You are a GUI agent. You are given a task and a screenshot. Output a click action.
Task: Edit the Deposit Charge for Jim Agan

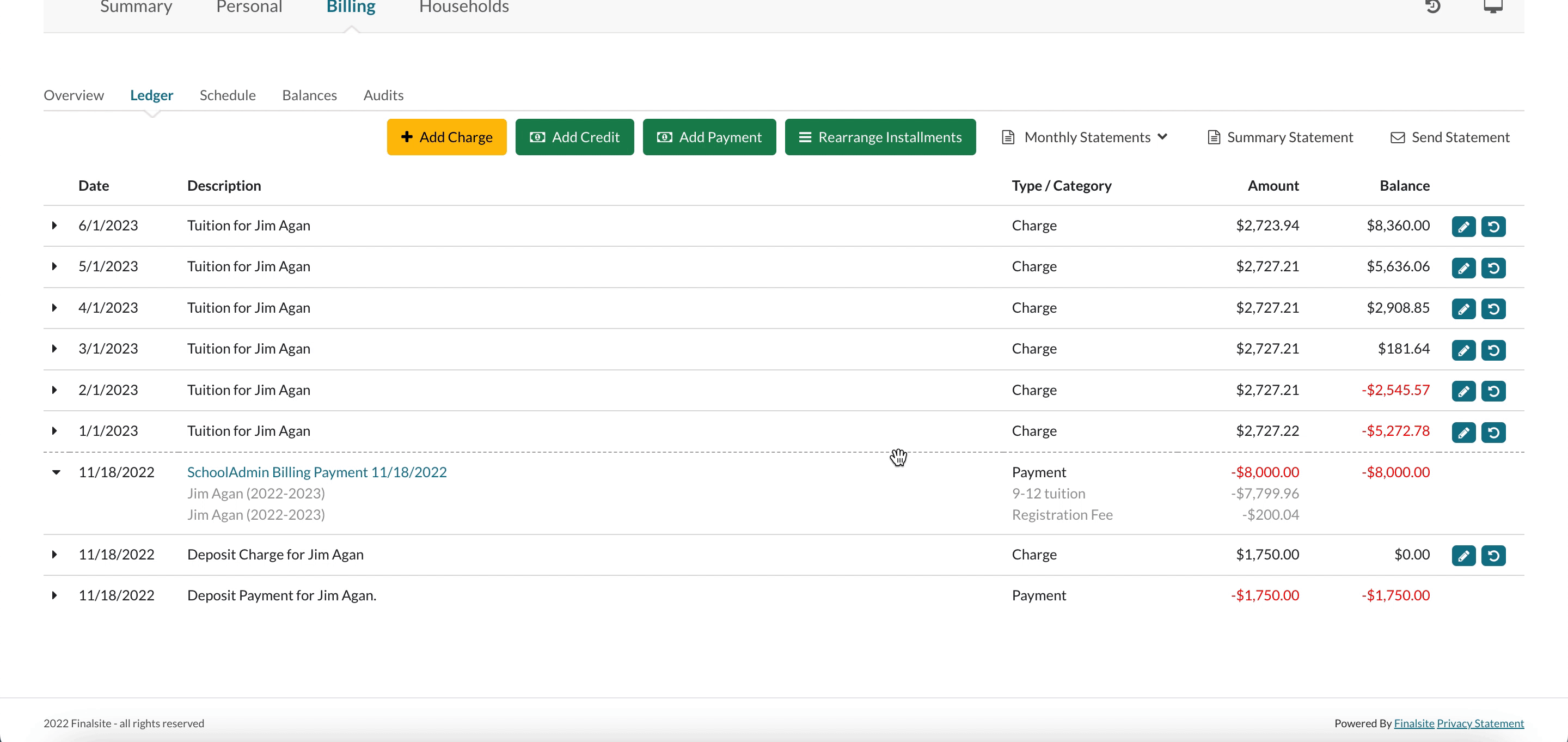click(x=1463, y=556)
